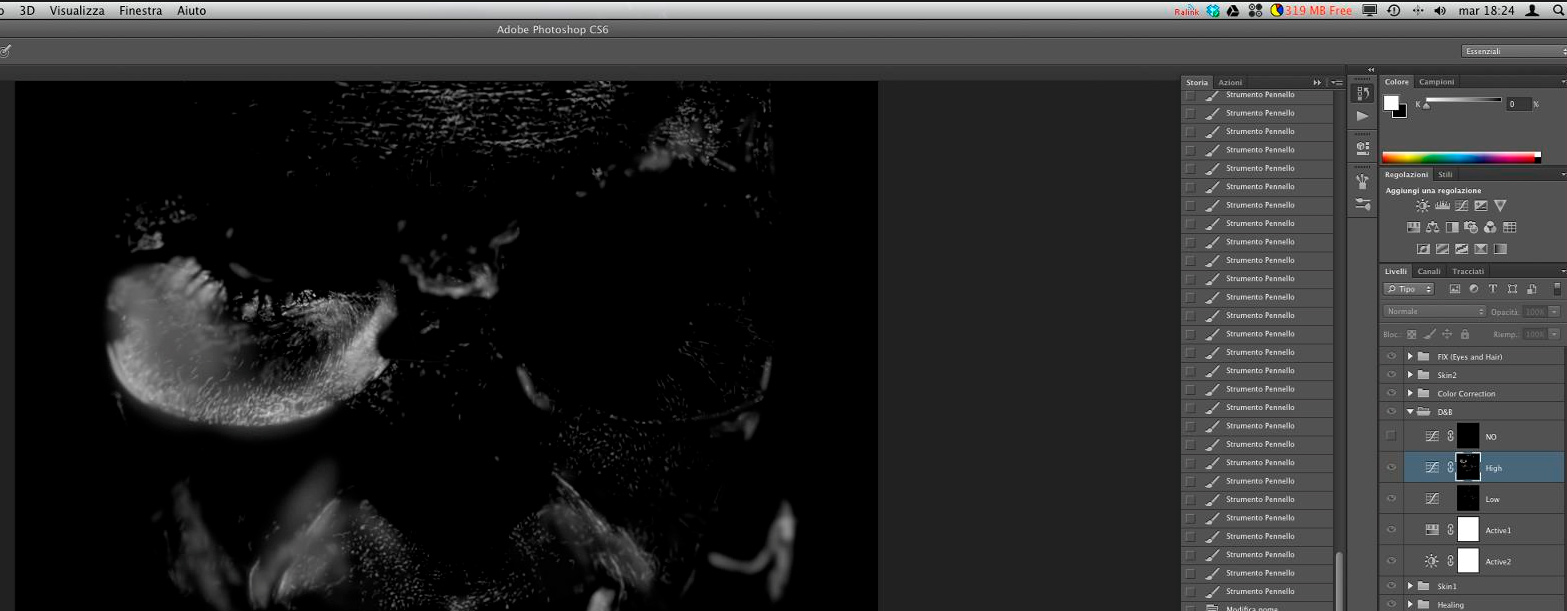Filter layers by smart objects icon
Image resolution: width=1567 pixels, height=611 pixels.
pyautogui.click(x=1531, y=288)
